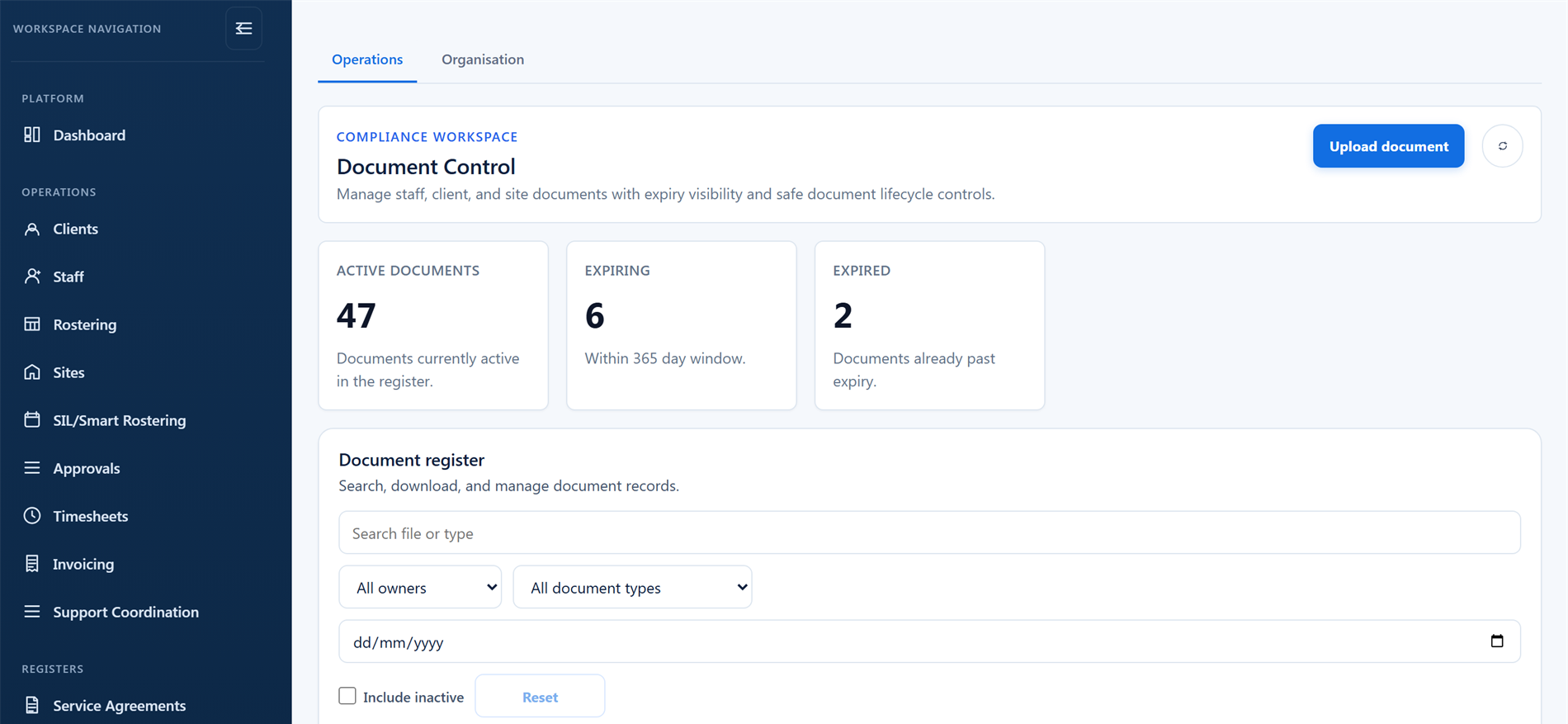
Task: Click the Invoicing receipt icon
Action: [x=32, y=564]
